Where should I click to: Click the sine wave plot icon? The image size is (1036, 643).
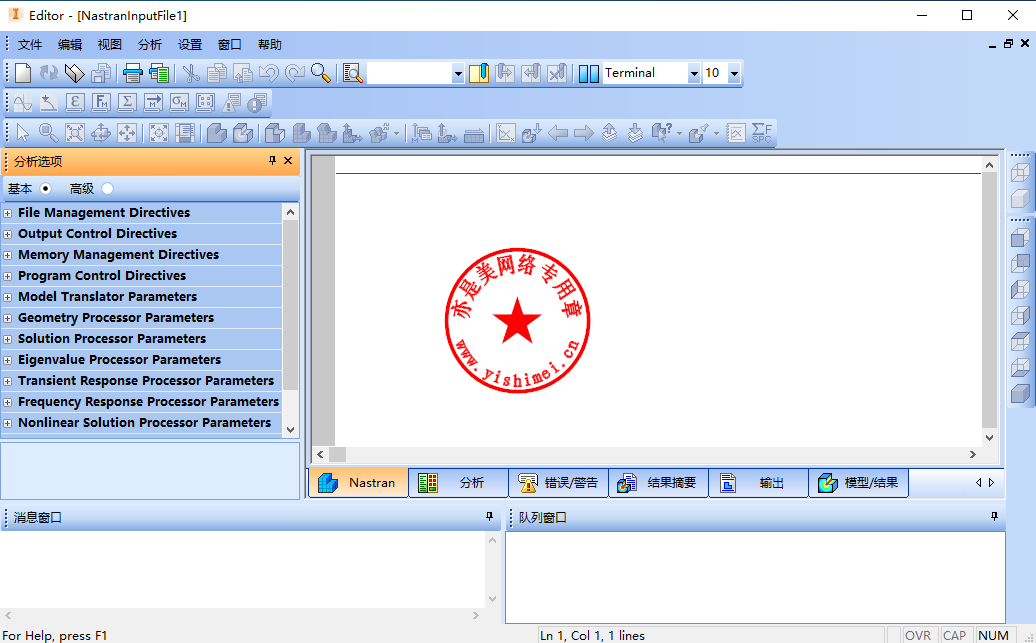click(23, 103)
